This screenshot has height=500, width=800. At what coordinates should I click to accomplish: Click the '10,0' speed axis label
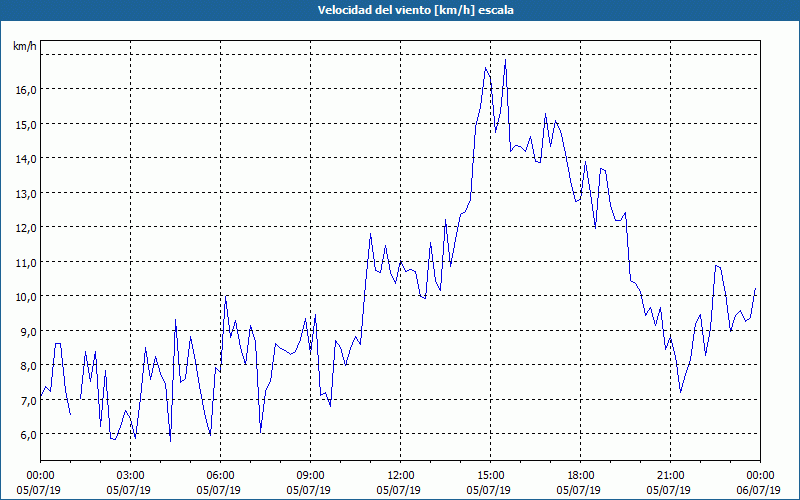point(25,297)
